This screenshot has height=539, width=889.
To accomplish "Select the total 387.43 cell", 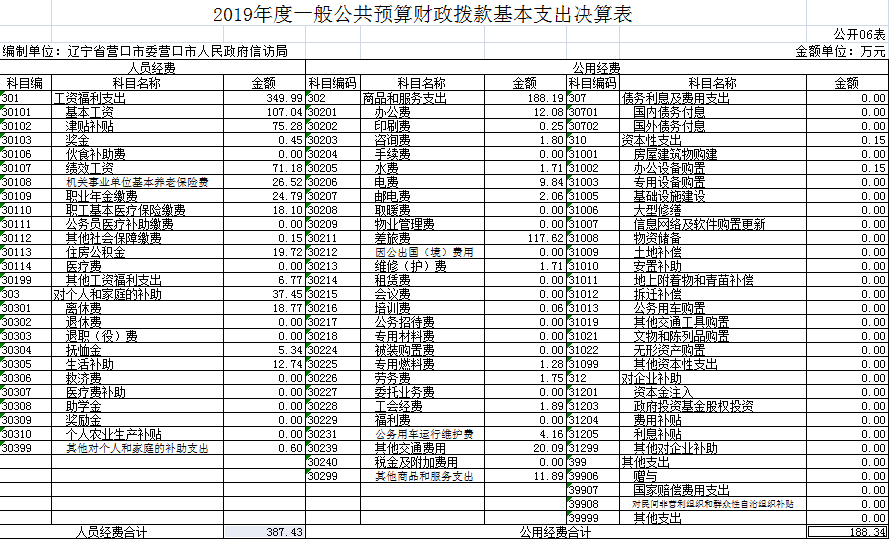I will [265, 532].
